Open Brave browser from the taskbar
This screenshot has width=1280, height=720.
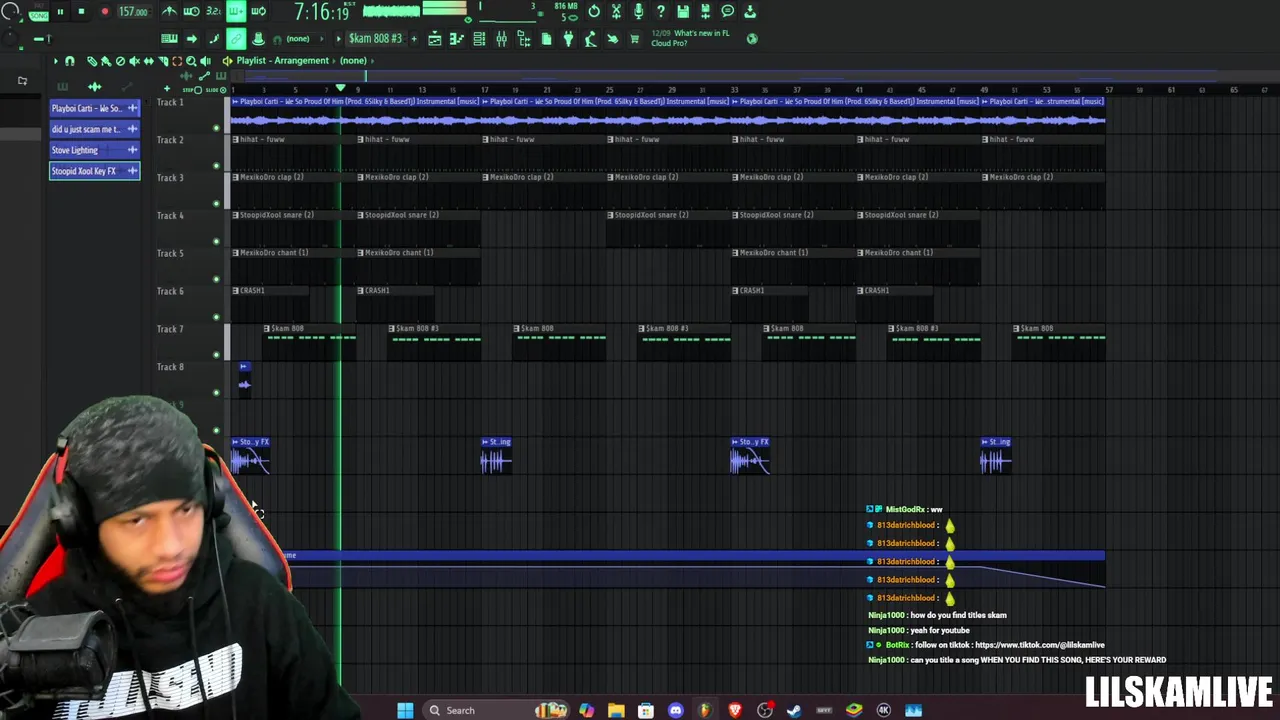pyautogui.click(x=735, y=710)
